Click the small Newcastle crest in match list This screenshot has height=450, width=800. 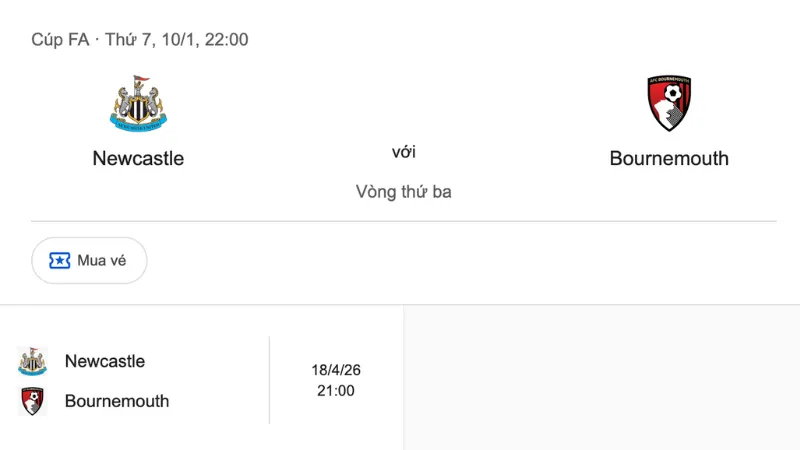click(32, 361)
